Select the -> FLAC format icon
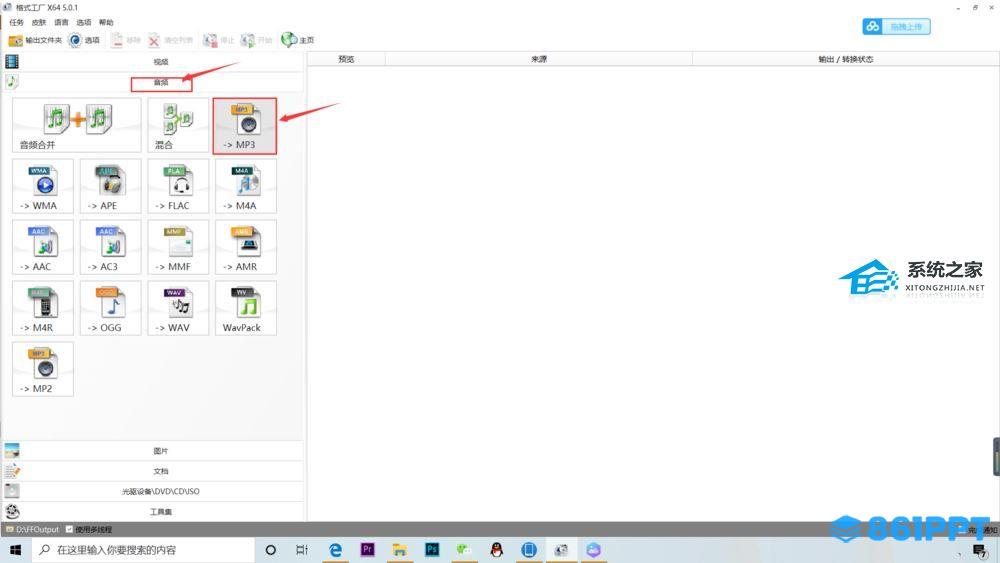 pyautogui.click(x=178, y=186)
